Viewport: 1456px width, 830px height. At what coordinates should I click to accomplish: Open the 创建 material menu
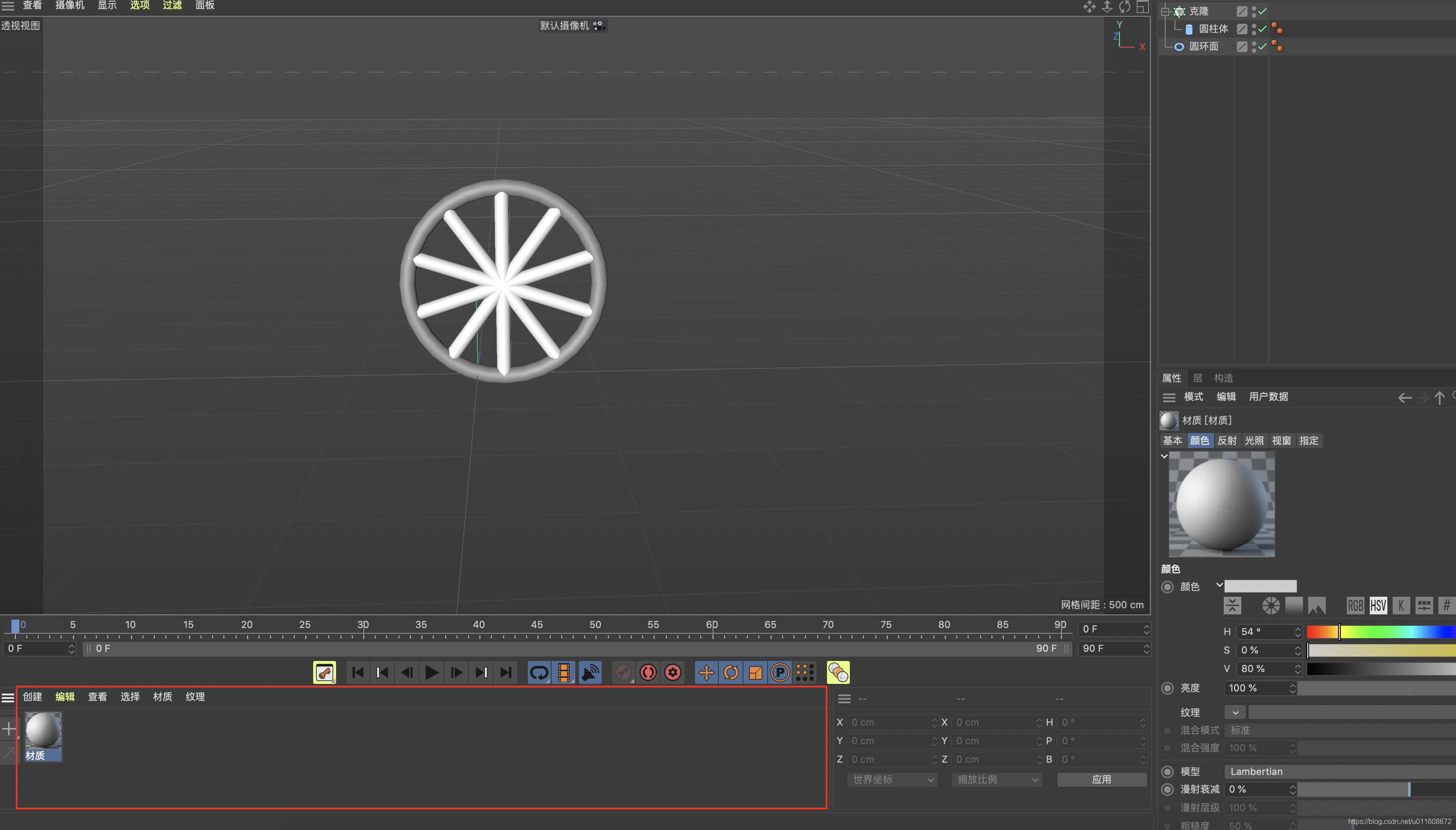click(33, 697)
